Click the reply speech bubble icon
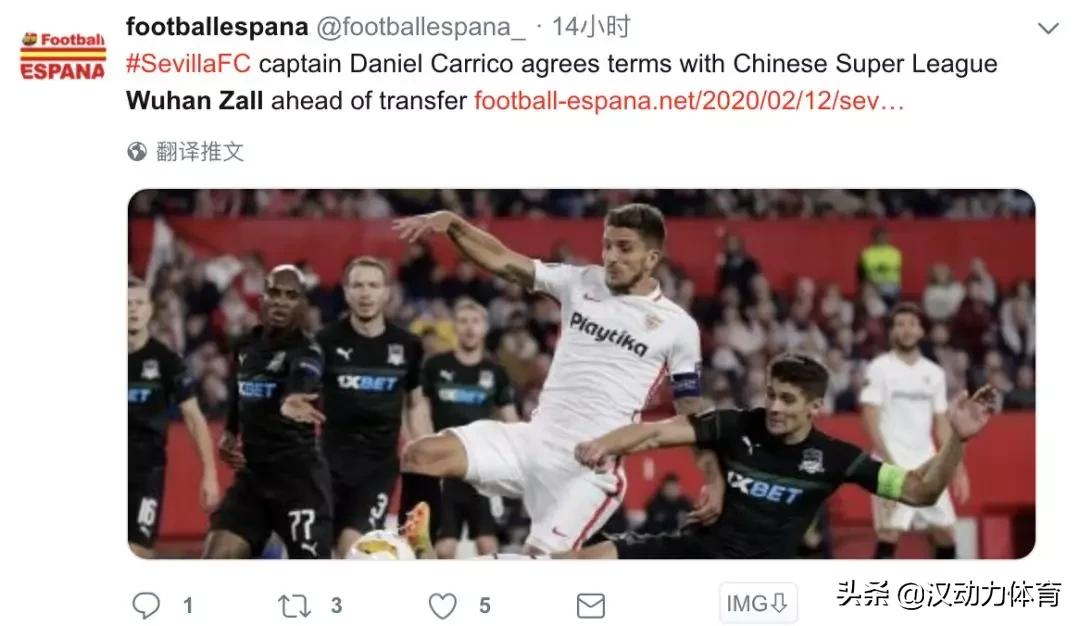The height and width of the screenshot is (626, 1080). pos(145,605)
